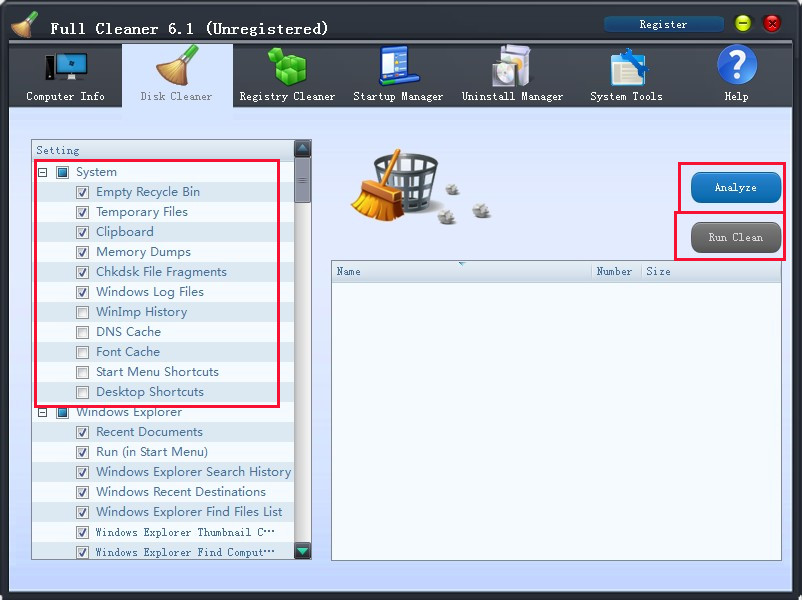Image resolution: width=802 pixels, height=600 pixels.
Task: Click the Help question mark icon
Action: tap(737, 65)
